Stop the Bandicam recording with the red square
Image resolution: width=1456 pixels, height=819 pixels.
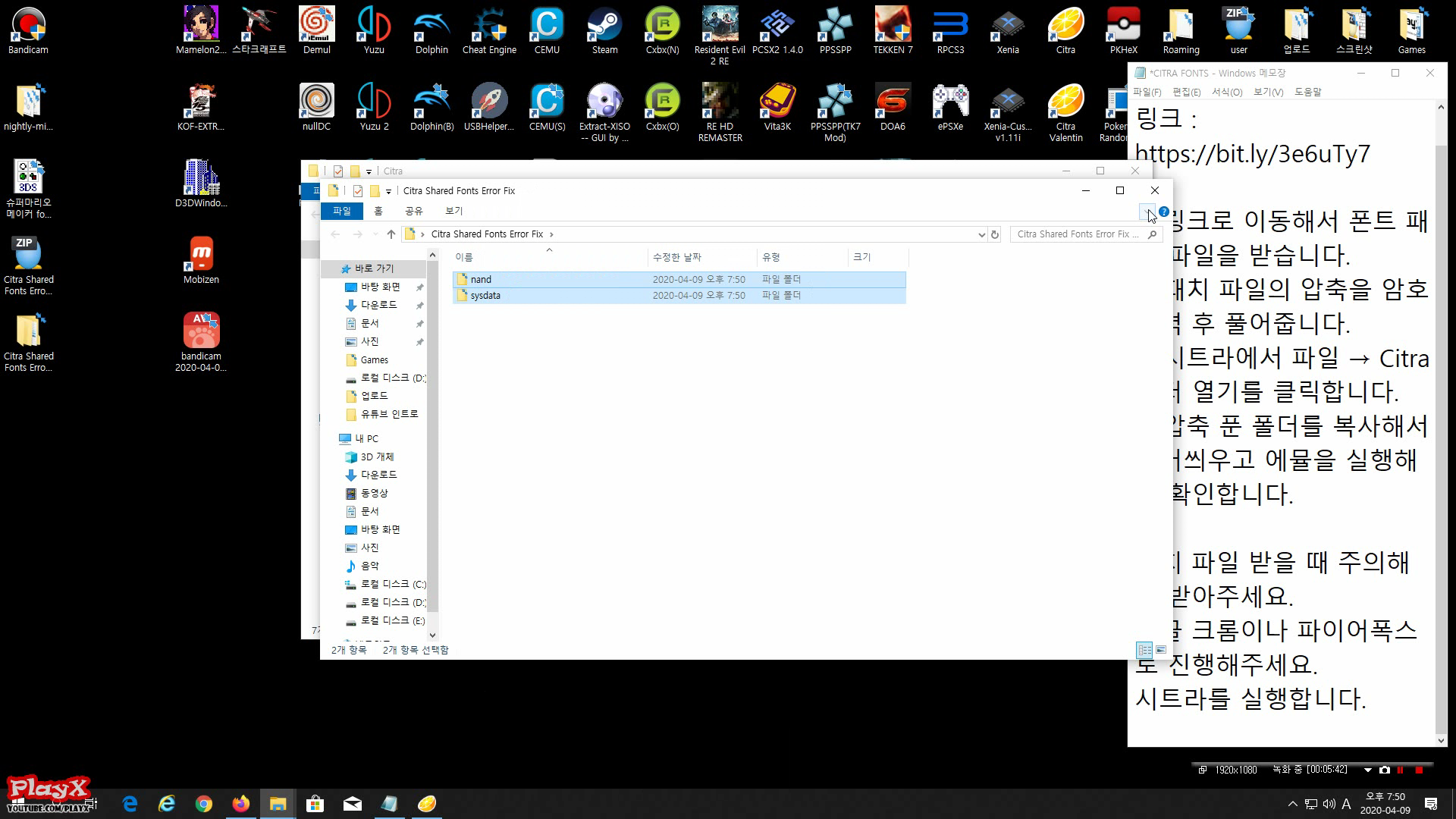pos(1419,770)
